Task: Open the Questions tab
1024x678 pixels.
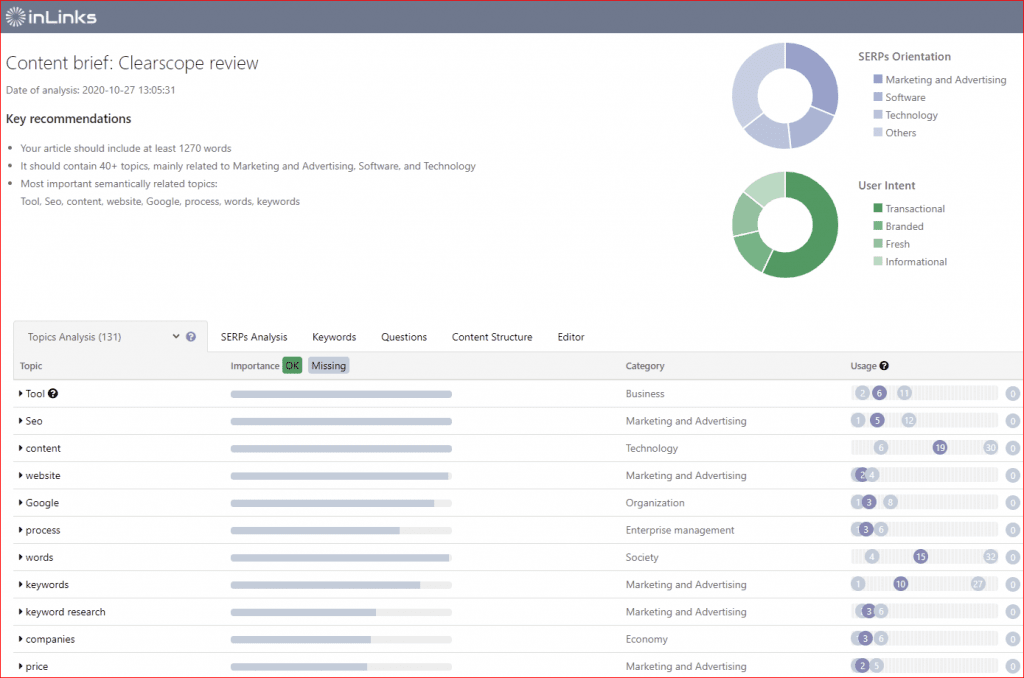Action: pos(404,337)
